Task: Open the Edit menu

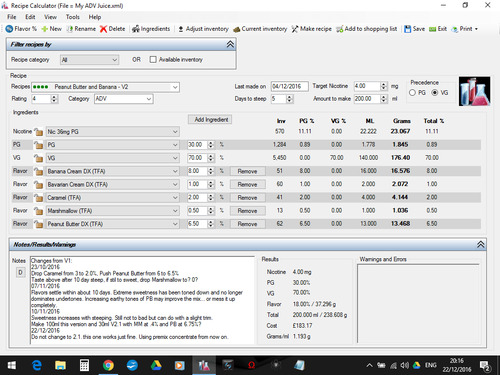Action: (30, 17)
